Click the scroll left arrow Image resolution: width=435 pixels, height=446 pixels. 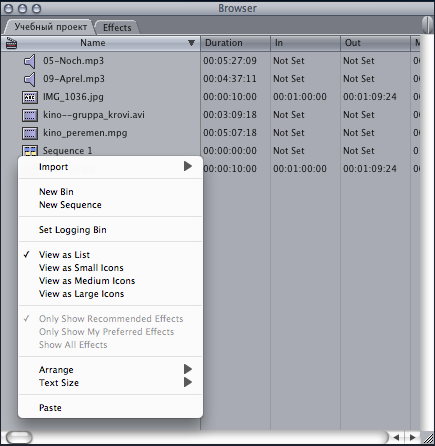coord(397,437)
